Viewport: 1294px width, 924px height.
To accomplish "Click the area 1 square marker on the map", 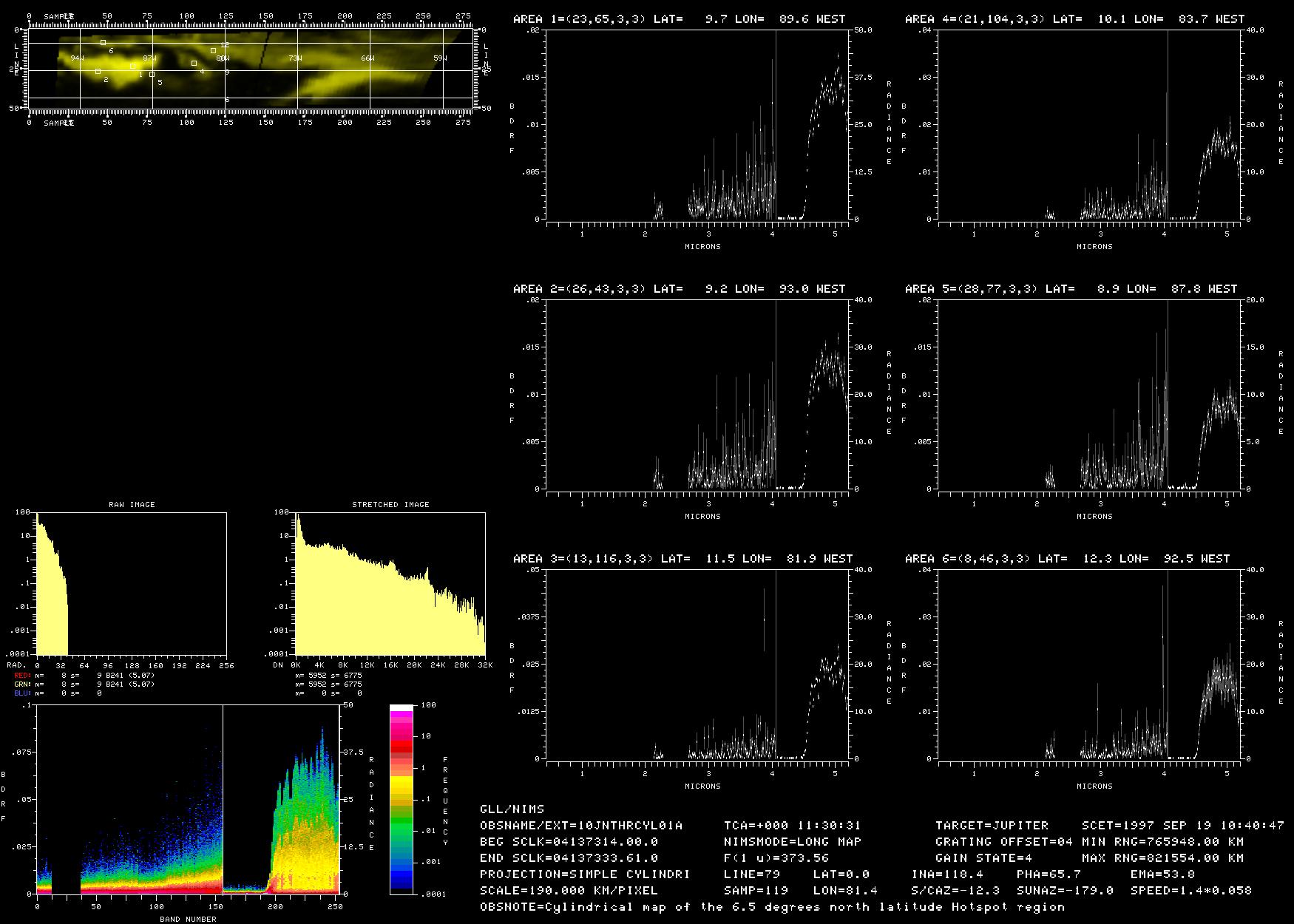I will coord(133,67).
